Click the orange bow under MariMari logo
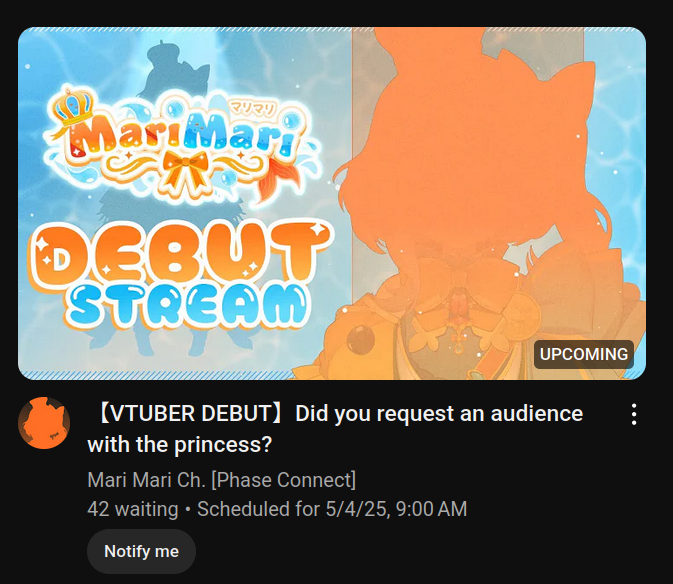The width and height of the screenshot is (673, 584). coord(185,168)
